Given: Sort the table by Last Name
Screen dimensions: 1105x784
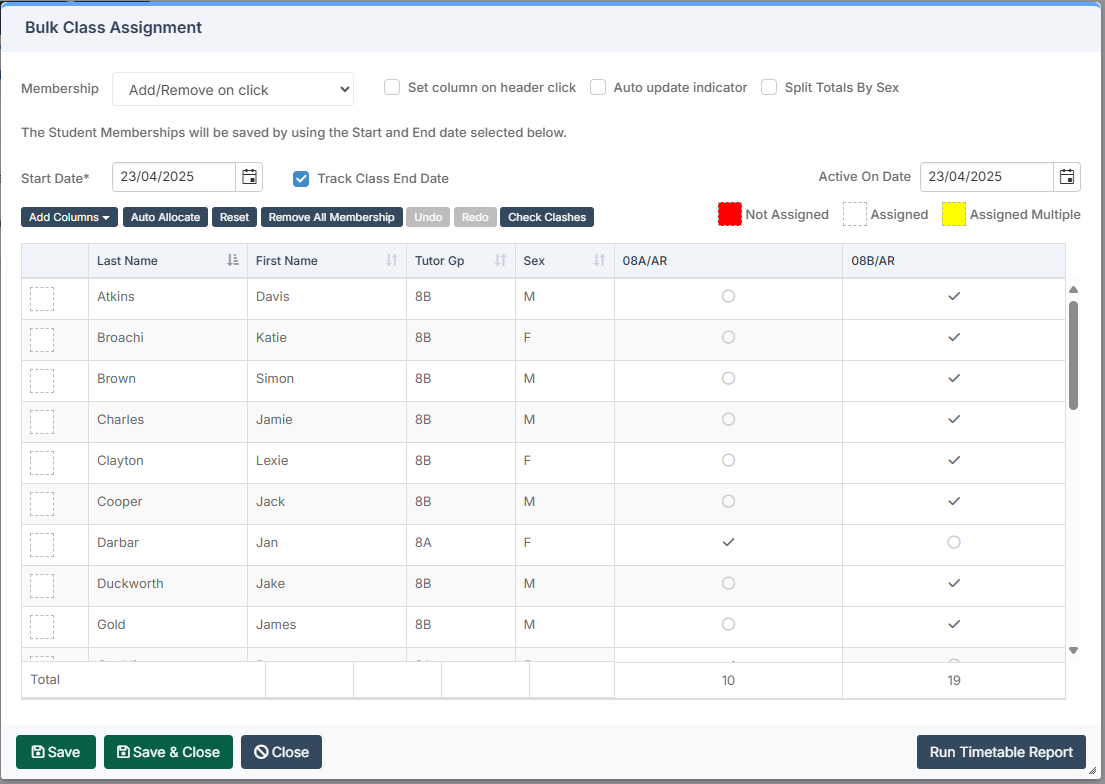Looking at the screenshot, I should [x=232, y=260].
